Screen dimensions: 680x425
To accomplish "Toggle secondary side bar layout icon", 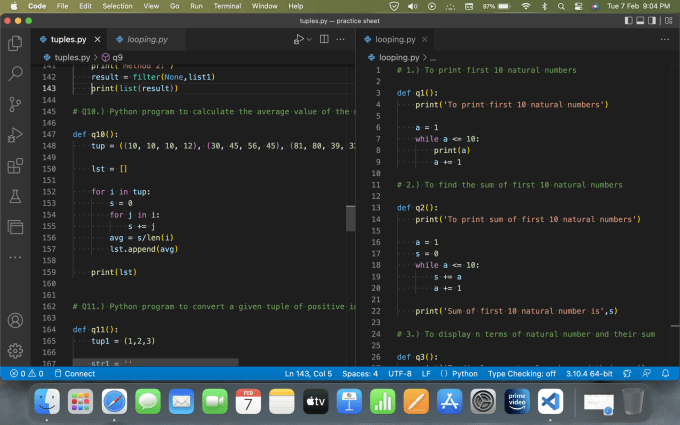I will point(652,20).
